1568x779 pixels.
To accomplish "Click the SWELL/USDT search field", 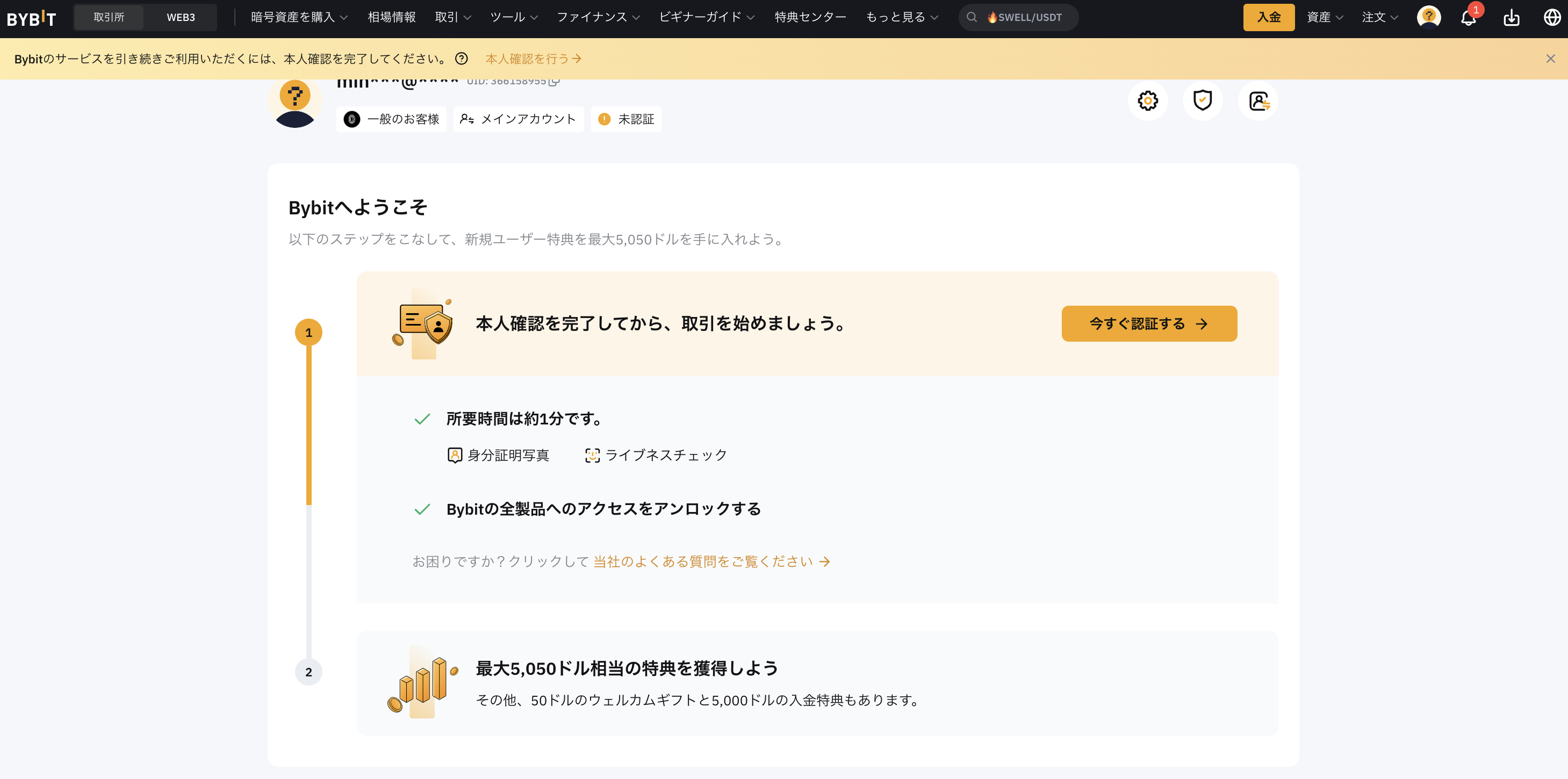I will [x=1018, y=18].
